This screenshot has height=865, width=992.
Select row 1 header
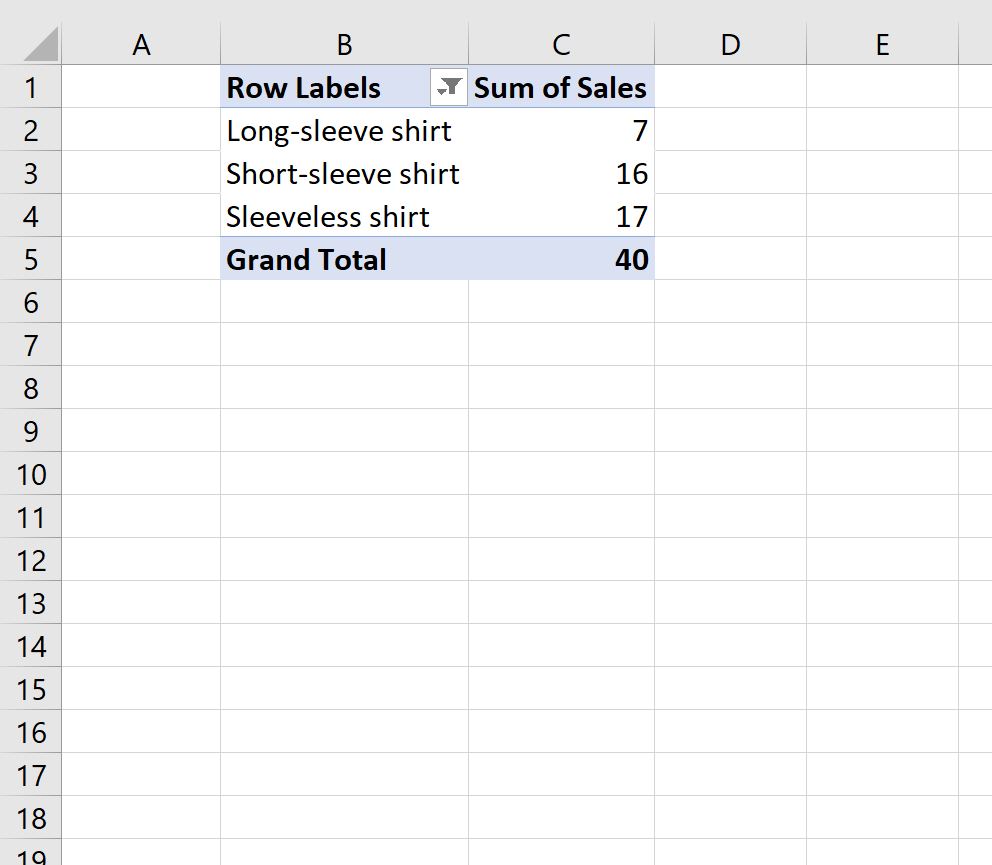point(30,87)
